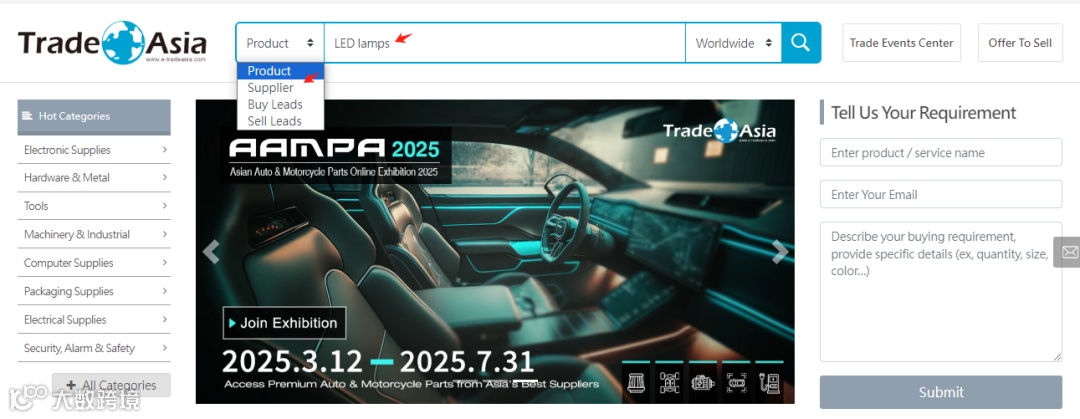Click the Offer To Sell button
This screenshot has height=419, width=1080.
(1020, 43)
